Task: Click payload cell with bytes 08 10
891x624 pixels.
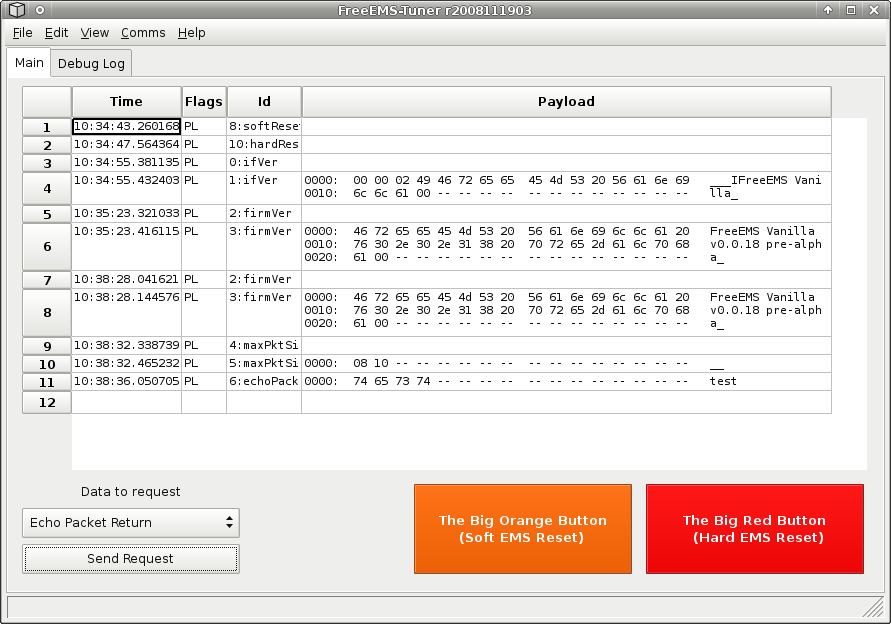Action: [x=567, y=364]
